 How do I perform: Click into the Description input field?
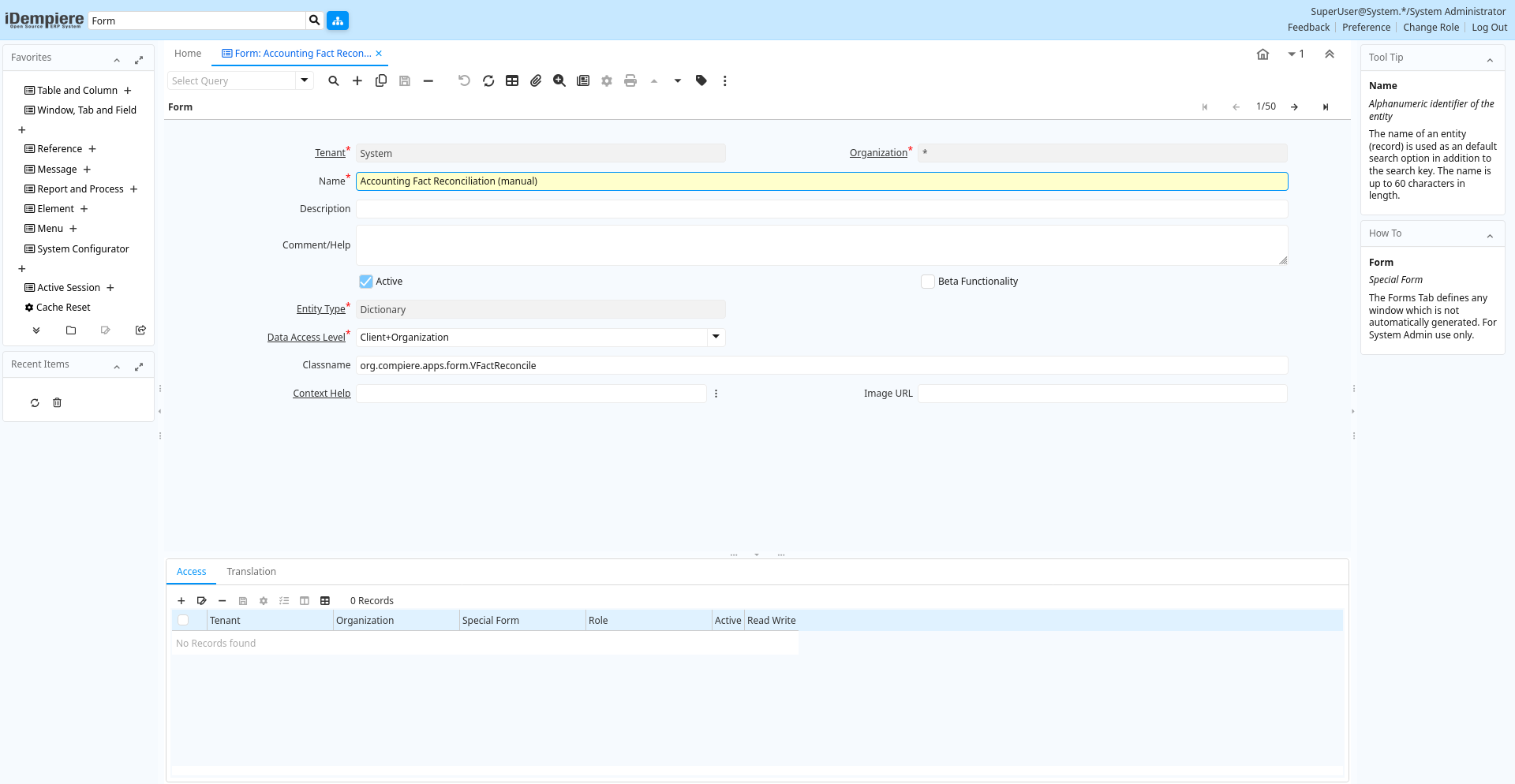coord(821,209)
